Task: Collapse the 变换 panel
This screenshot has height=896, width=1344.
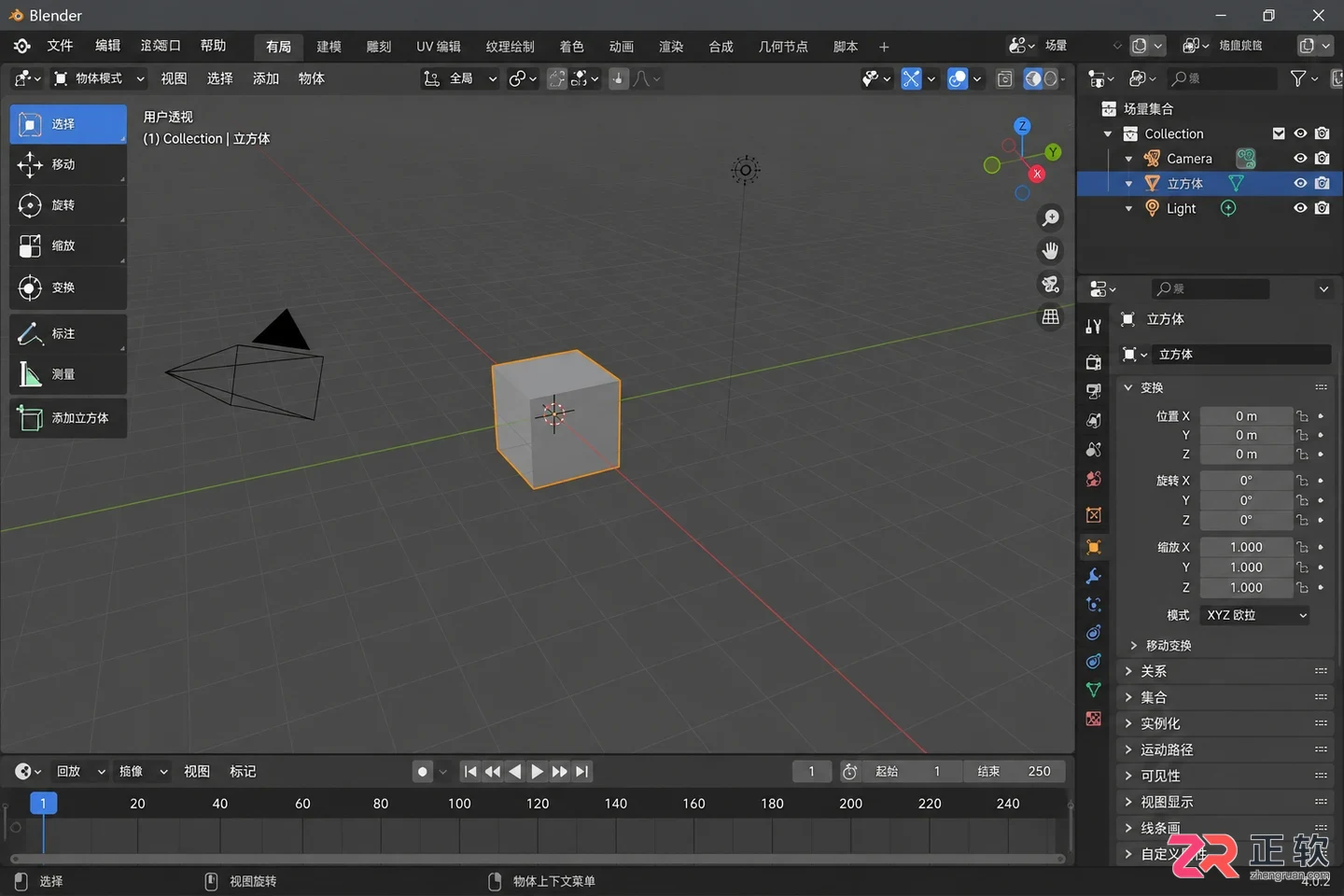Action: (x=1225, y=387)
